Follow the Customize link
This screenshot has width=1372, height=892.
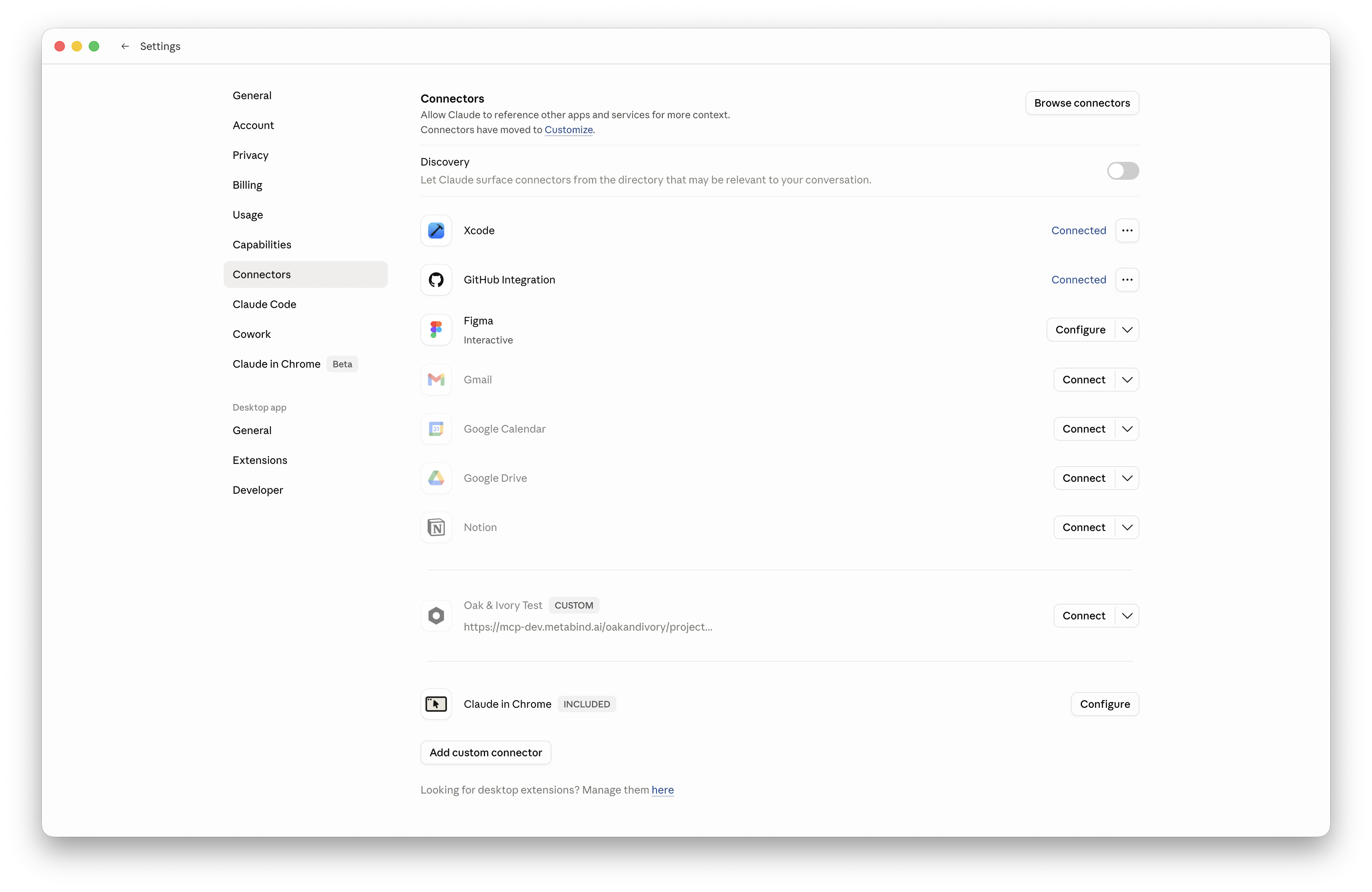[569, 130]
